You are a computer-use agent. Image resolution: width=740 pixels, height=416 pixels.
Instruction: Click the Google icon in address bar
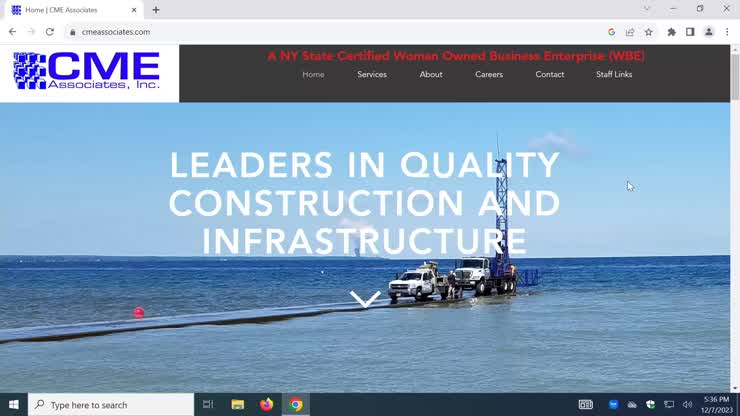611,32
